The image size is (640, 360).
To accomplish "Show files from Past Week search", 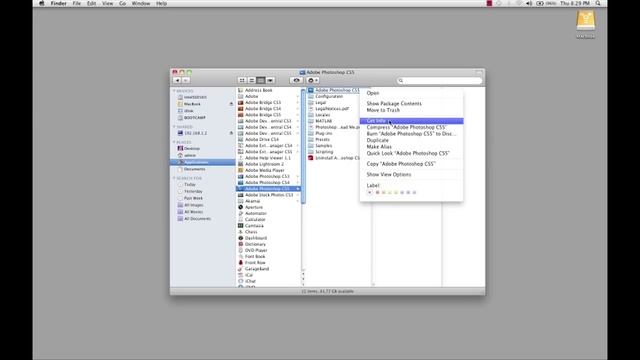I will click(x=193, y=198).
